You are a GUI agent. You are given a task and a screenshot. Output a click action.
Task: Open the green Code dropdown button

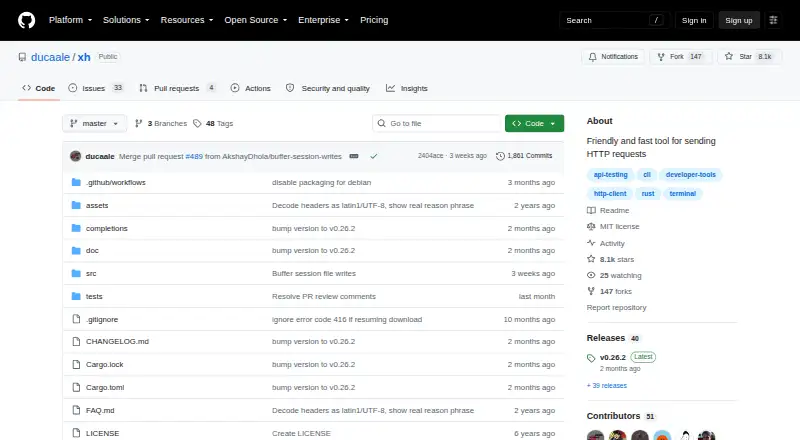click(x=534, y=124)
